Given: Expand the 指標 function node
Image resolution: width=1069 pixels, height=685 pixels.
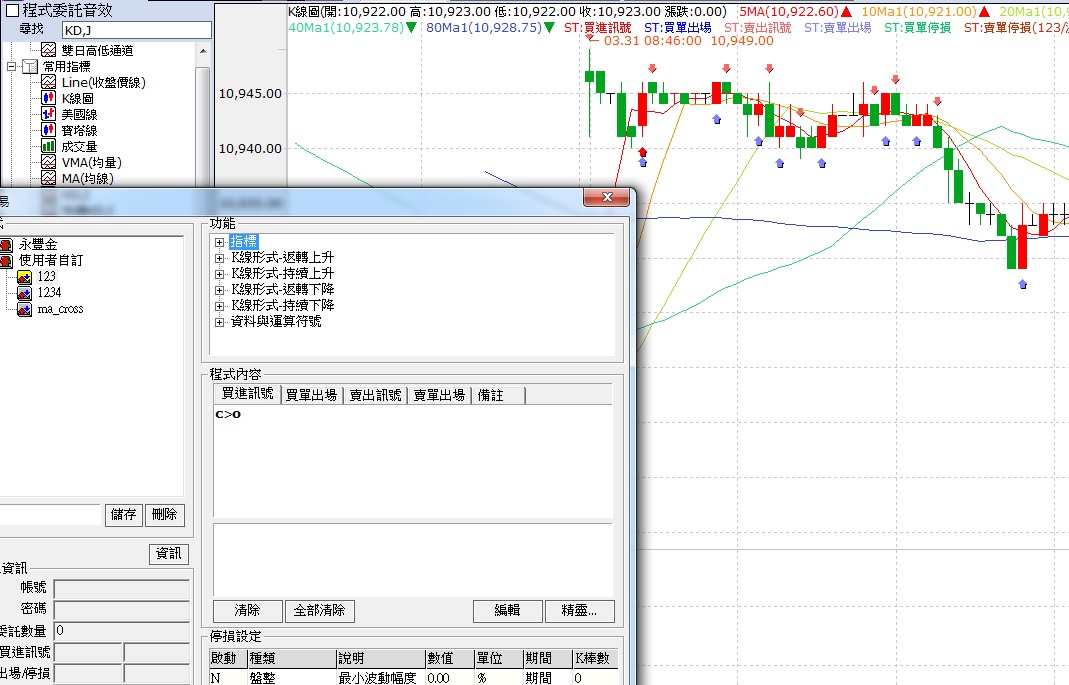Looking at the screenshot, I should (x=220, y=242).
